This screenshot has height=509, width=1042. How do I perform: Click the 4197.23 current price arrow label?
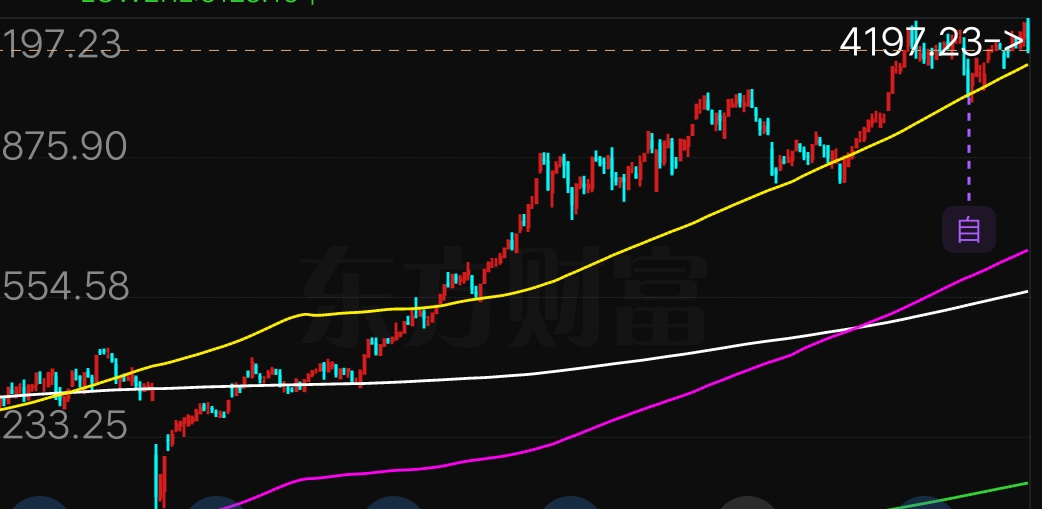[x=931, y=41]
